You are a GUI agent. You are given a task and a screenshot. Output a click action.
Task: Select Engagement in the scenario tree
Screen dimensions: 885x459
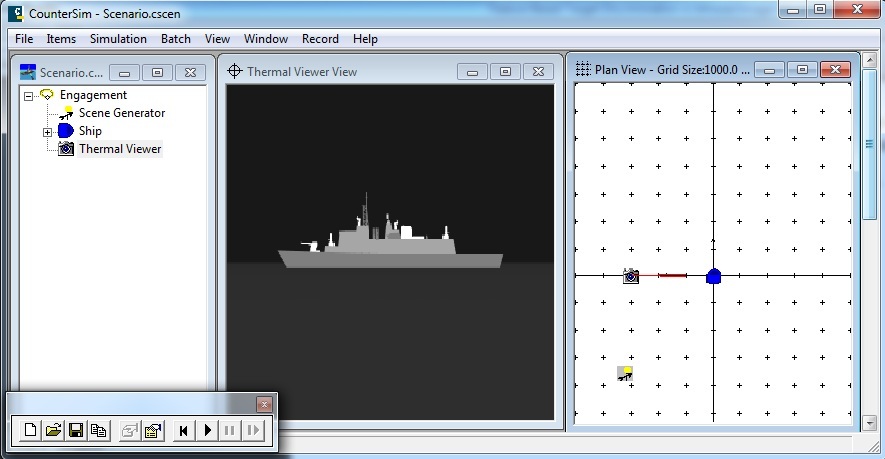pyautogui.click(x=93, y=95)
